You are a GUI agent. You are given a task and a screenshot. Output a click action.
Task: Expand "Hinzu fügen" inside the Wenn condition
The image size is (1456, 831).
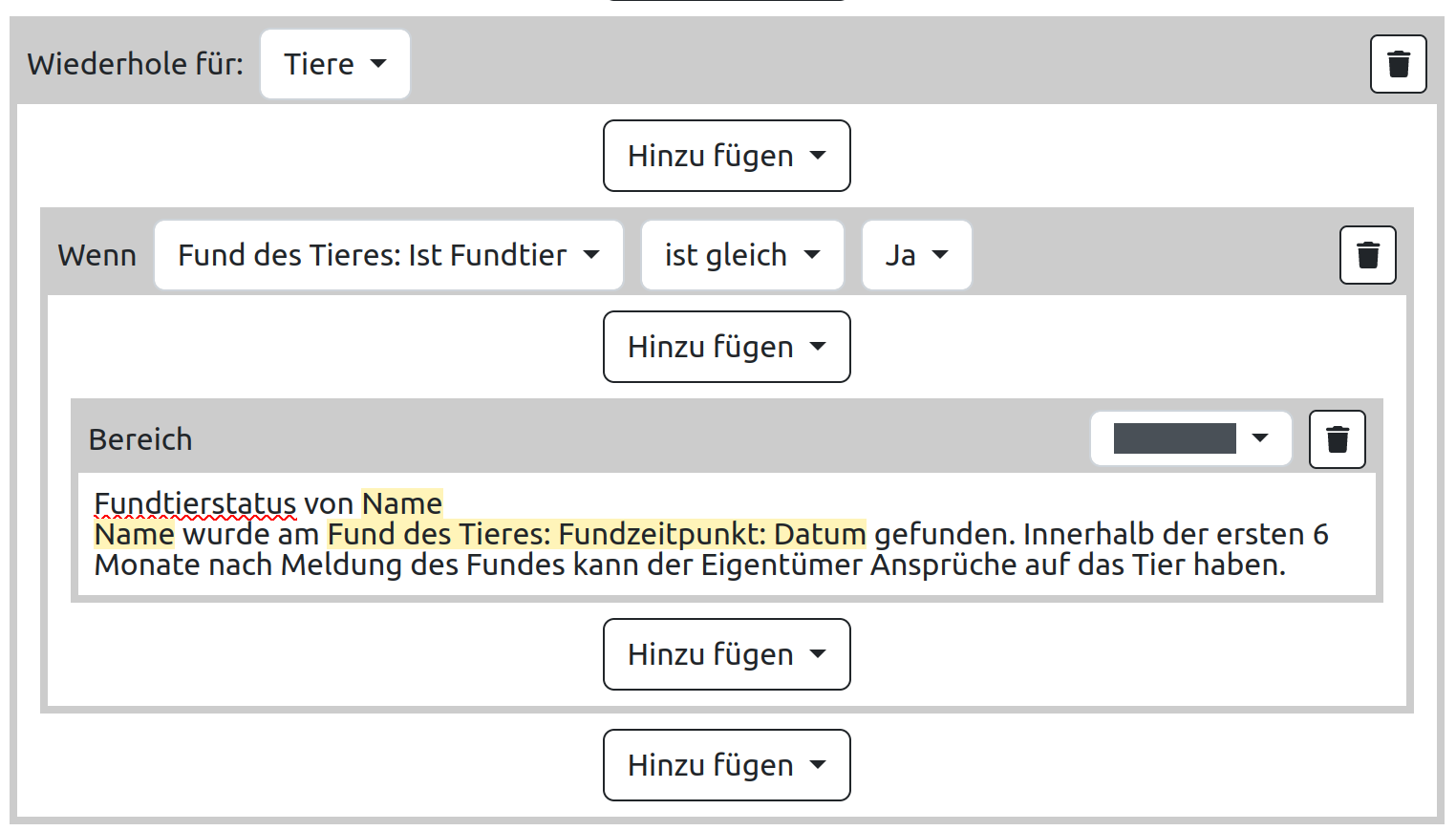tap(726, 347)
